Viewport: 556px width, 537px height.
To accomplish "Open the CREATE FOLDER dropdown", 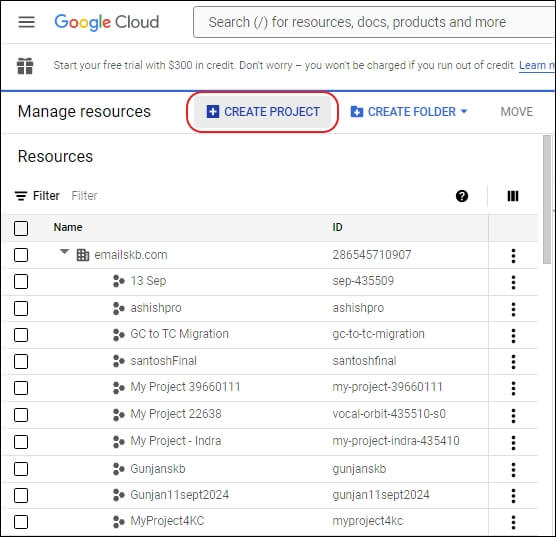I will click(409, 112).
